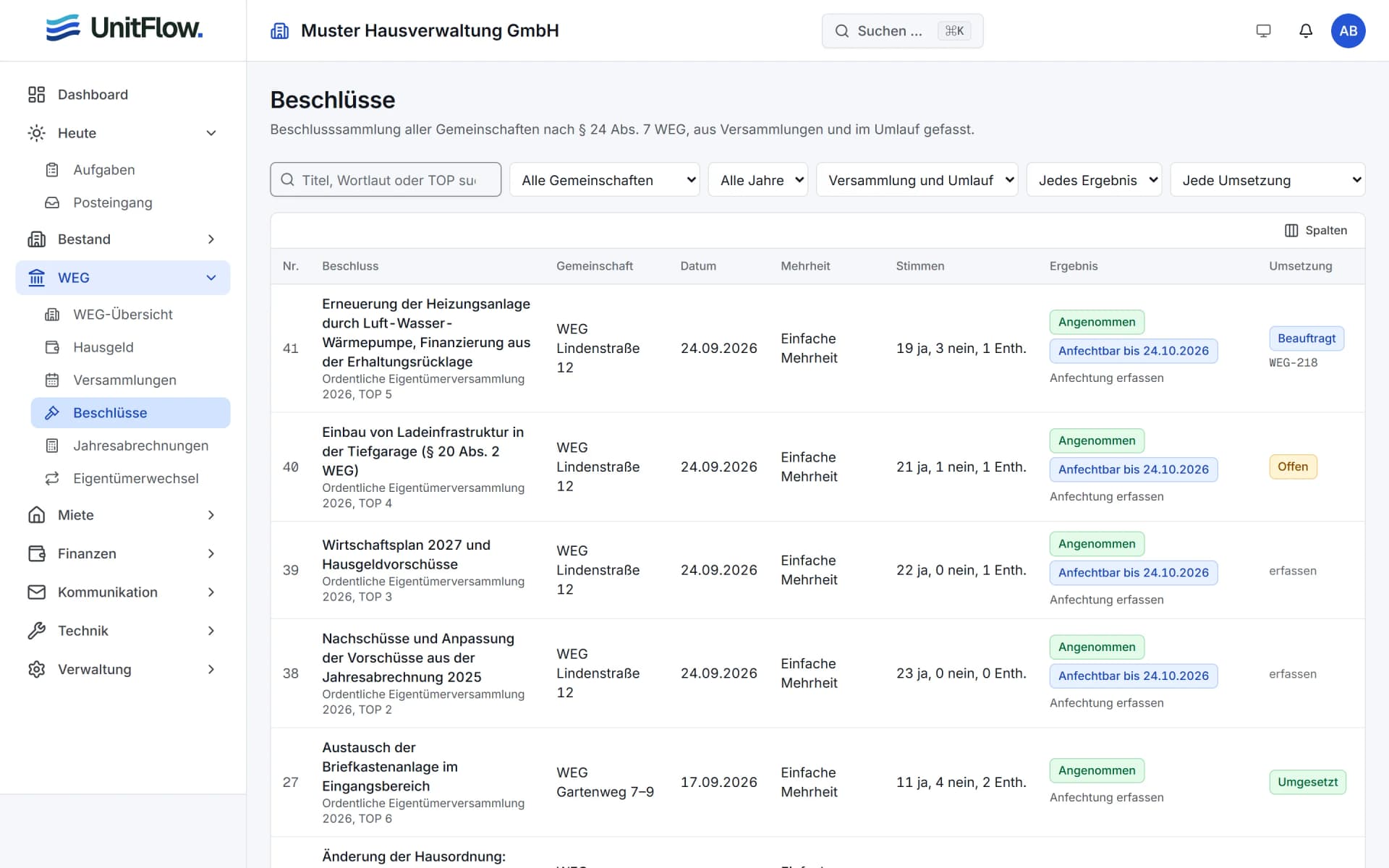This screenshot has height=868, width=1389.
Task: Click the Posteingang inbox icon
Action: [x=52, y=203]
